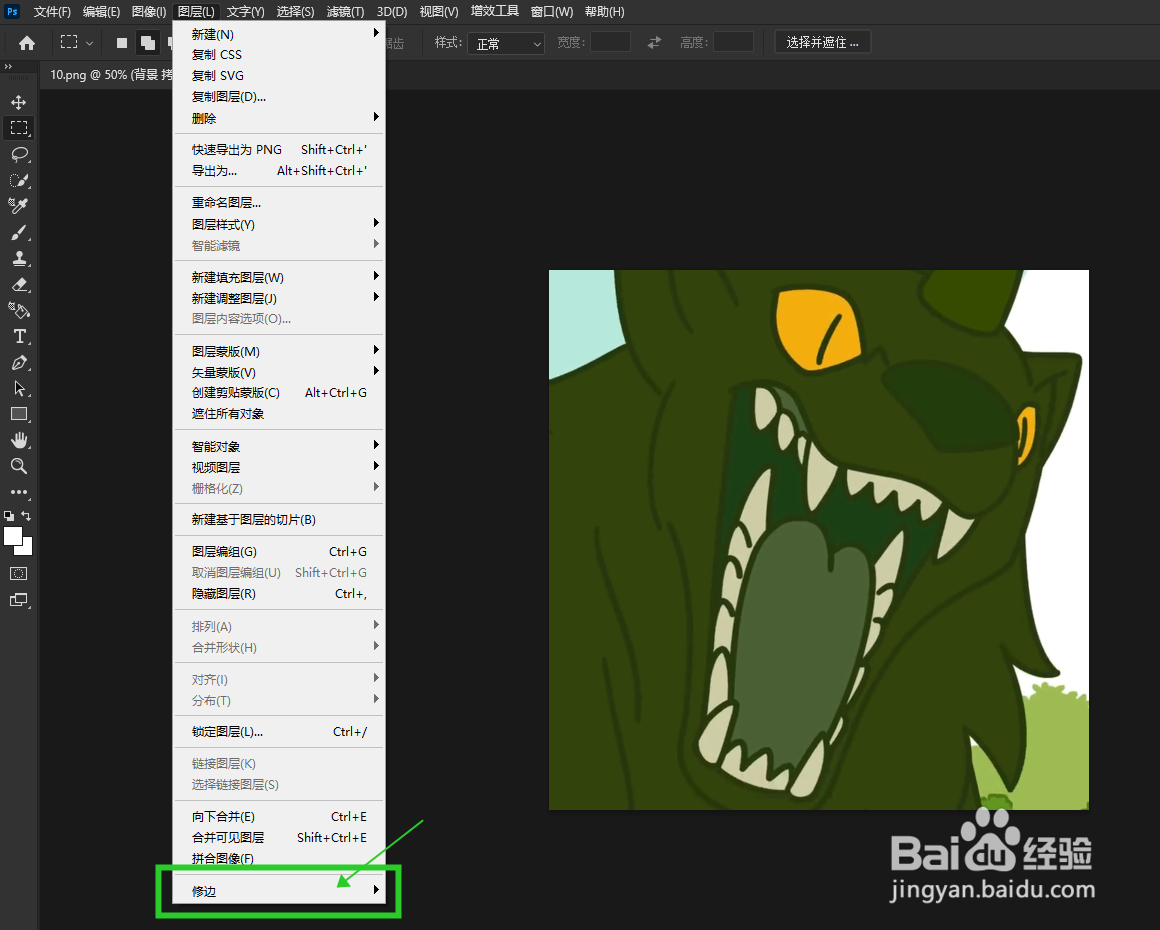
Task: Expand the toolbox double-arrow
Action: (8, 67)
